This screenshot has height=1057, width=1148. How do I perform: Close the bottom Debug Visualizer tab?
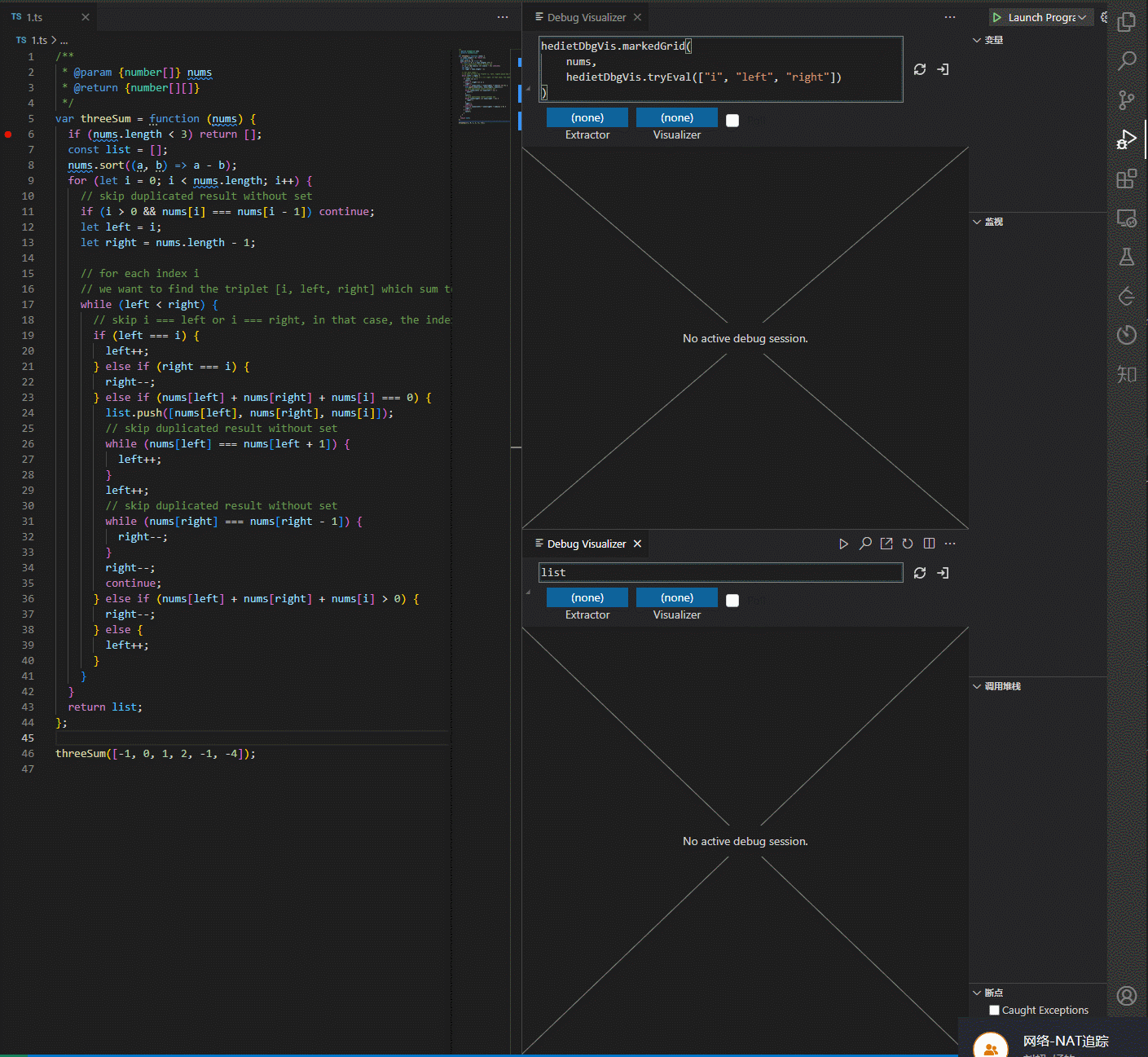point(637,544)
